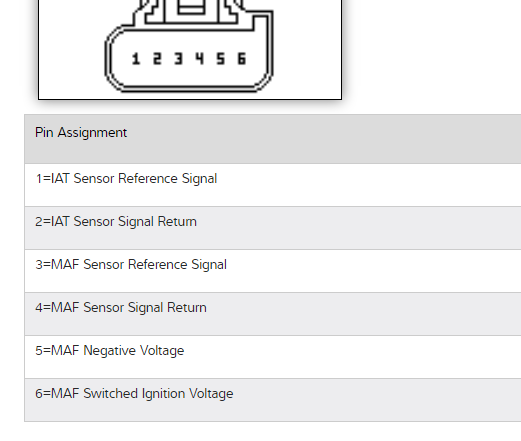Select the IAT Sensor Reference Signal row
This screenshot has width=521, height=441.
point(273,185)
